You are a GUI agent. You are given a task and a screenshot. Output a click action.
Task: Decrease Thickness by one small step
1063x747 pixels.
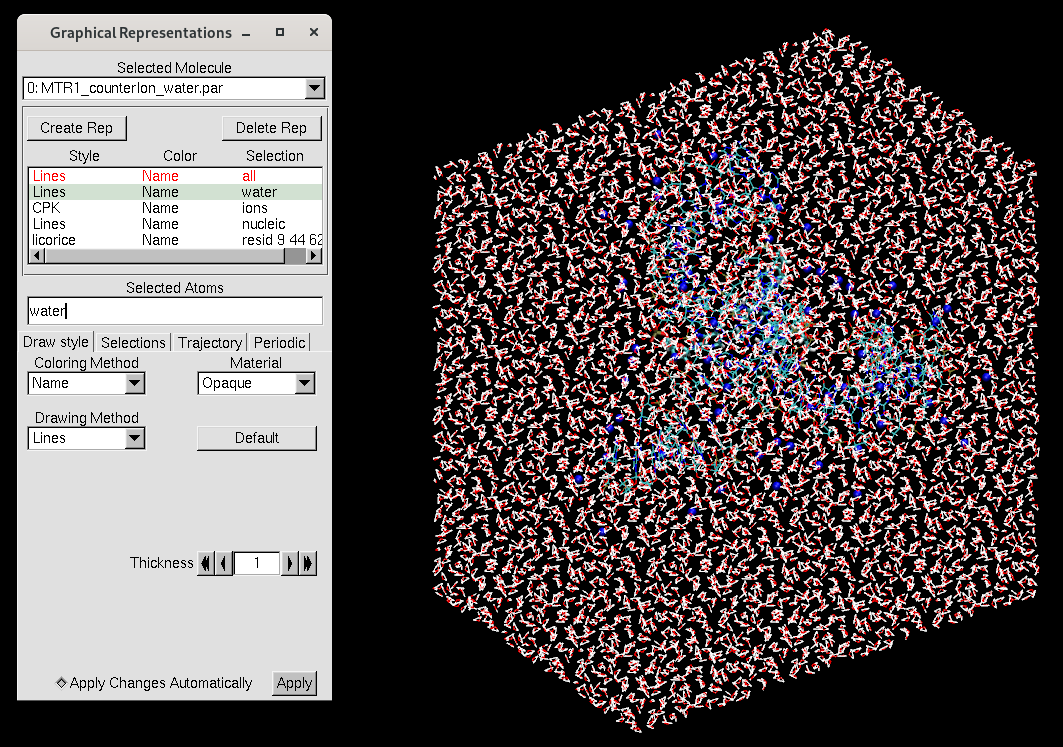tap(224, 563)
